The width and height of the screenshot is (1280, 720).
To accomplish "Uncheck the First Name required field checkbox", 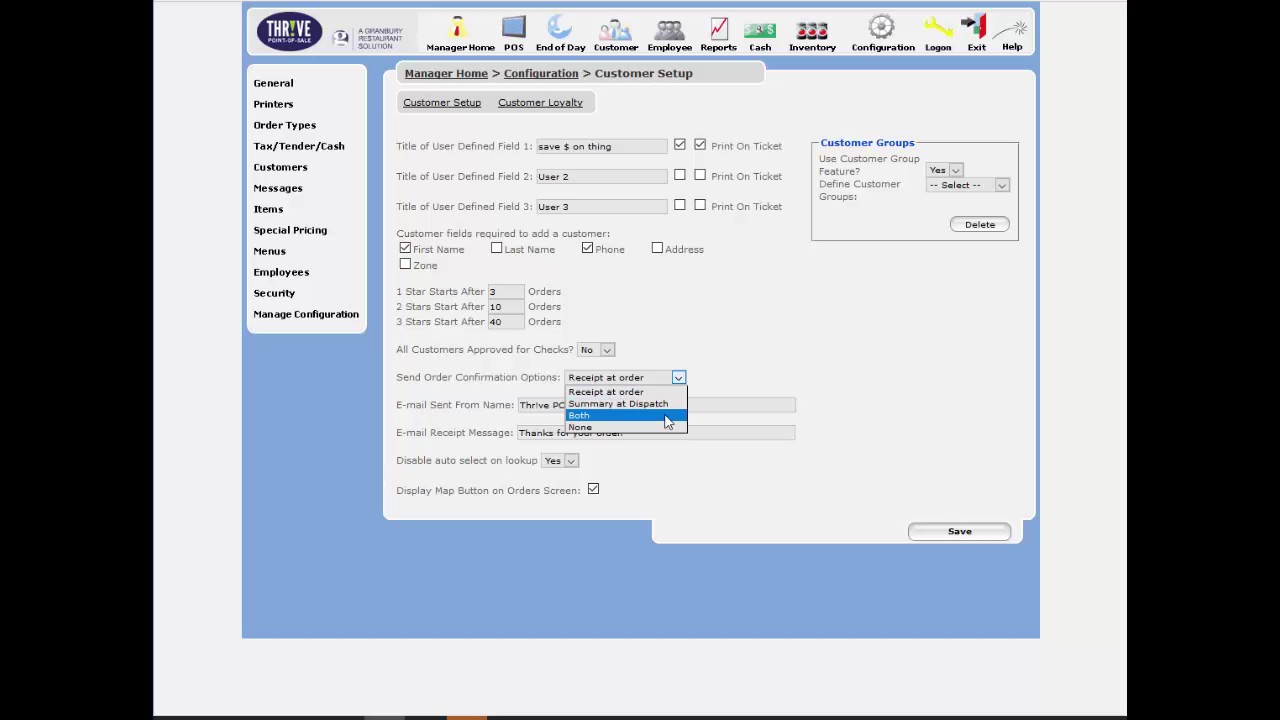I will pyautogui.click(x=405, y=248).
